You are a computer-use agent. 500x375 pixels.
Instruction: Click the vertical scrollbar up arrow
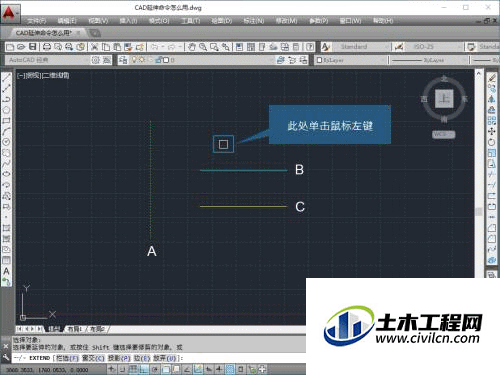tap(479, 73)
